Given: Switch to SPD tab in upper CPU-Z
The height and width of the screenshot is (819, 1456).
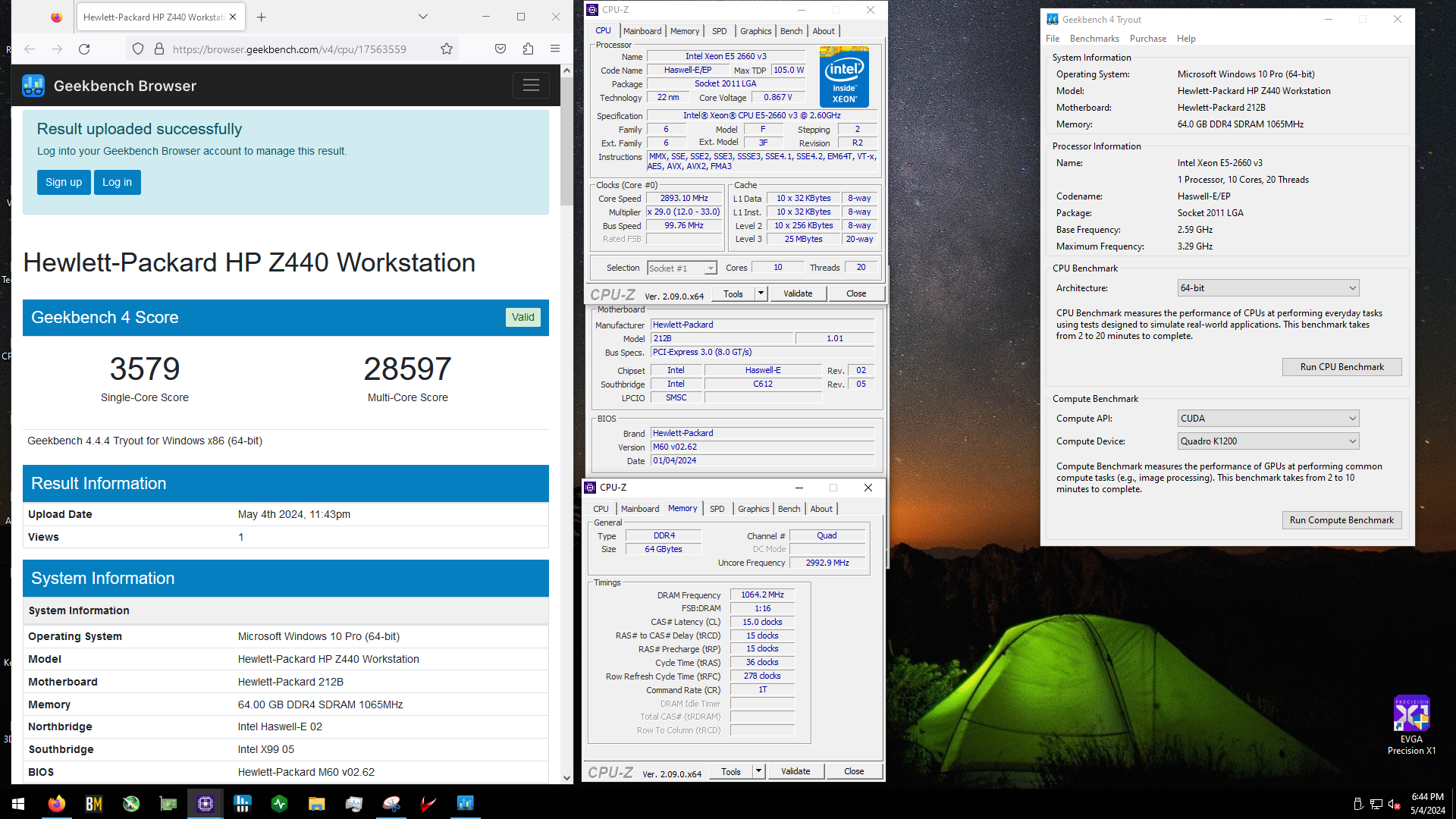Looking at the screenshot, I should pyautogui.click(x=719, y=31).
